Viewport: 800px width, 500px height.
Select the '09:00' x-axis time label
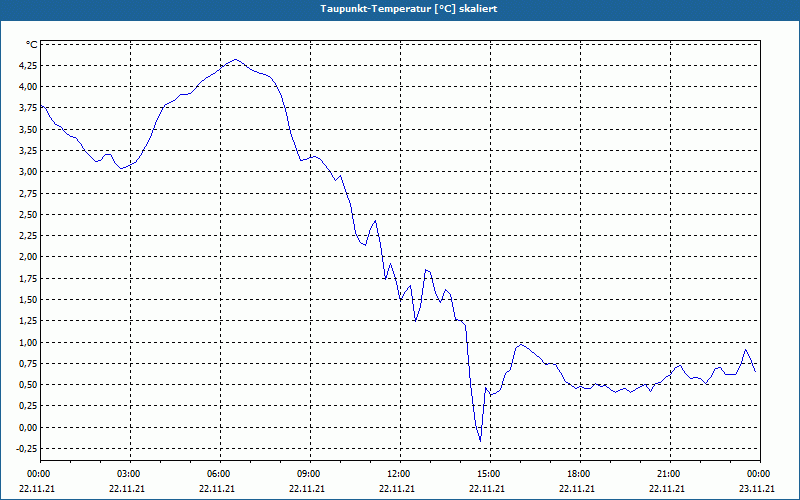click(308, 474)
